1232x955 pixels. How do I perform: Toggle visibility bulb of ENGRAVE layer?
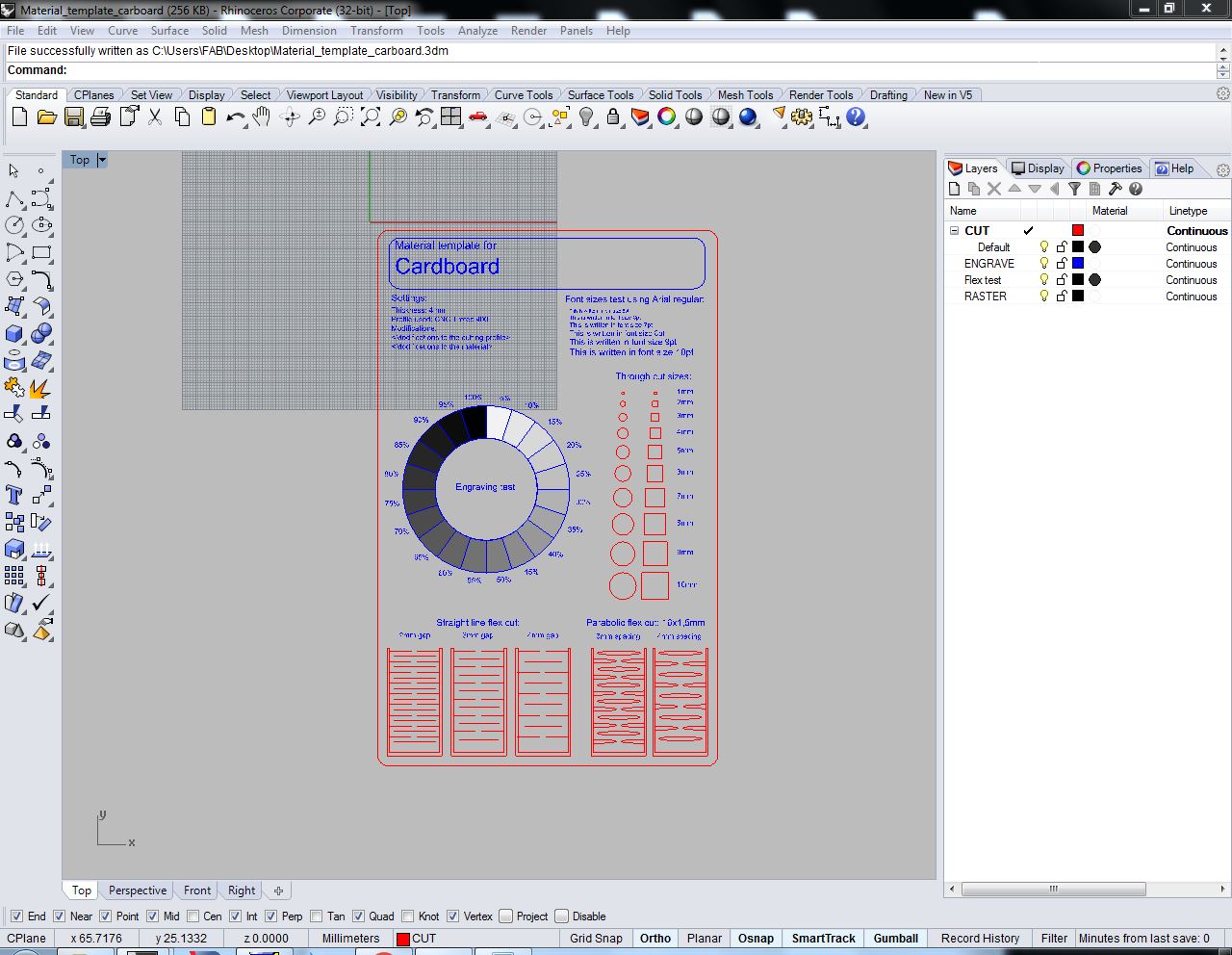[1043, 264]
